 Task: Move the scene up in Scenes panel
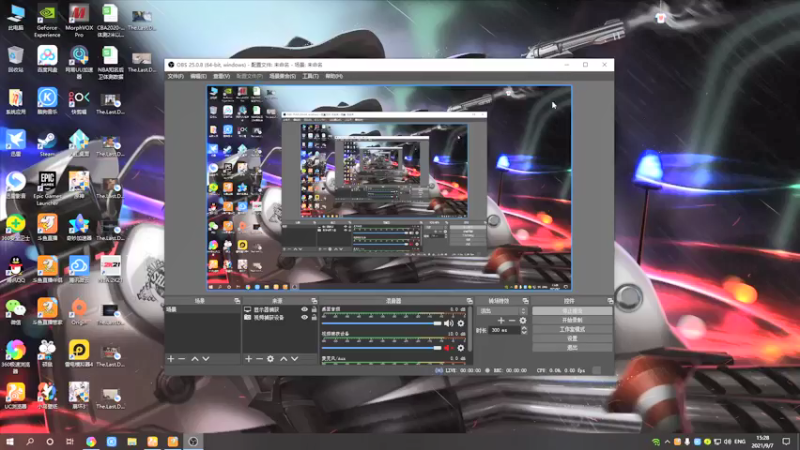194,359
